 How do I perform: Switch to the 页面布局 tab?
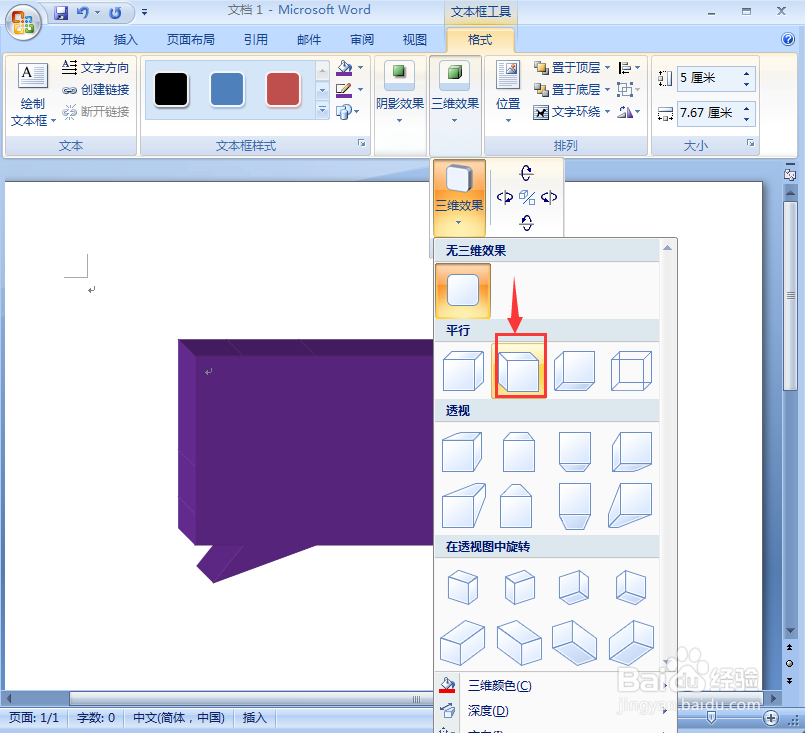[190, 40]
